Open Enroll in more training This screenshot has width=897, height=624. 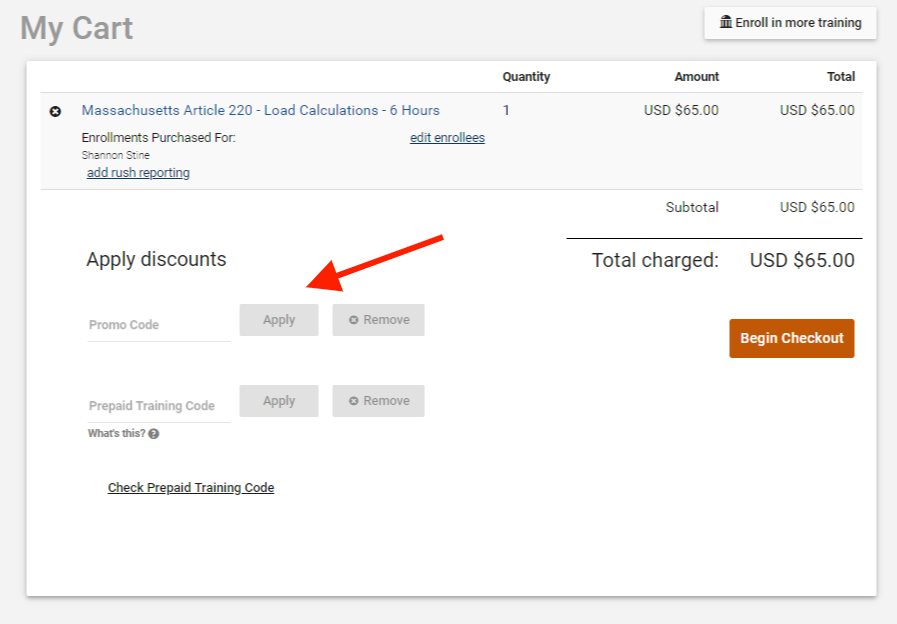point(790,22)
